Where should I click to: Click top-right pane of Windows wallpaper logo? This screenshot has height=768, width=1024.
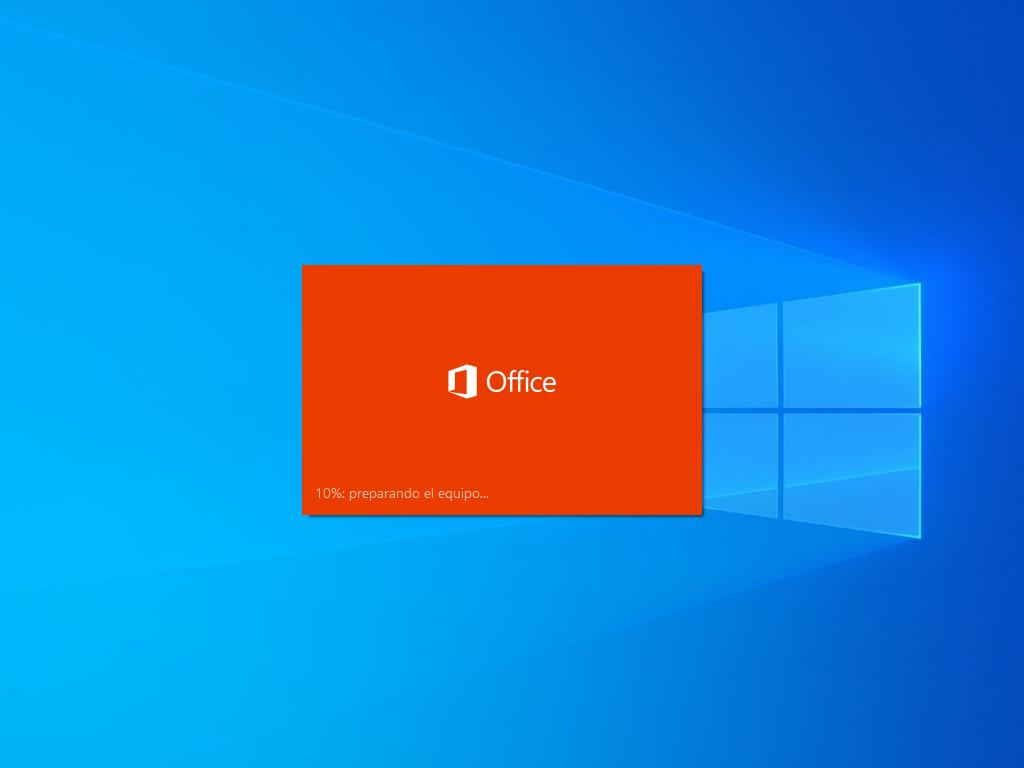(850, 348)
